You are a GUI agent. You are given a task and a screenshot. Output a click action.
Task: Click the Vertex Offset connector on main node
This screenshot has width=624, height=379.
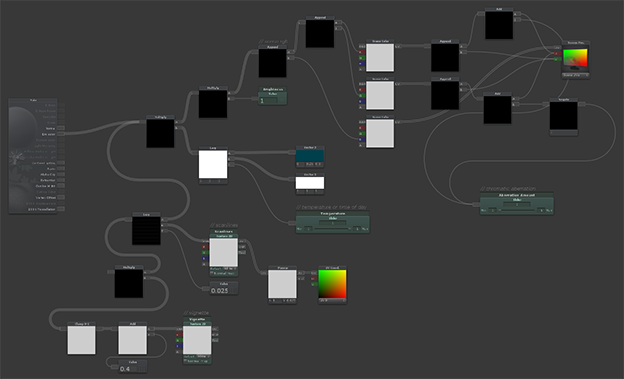point(61,197)
